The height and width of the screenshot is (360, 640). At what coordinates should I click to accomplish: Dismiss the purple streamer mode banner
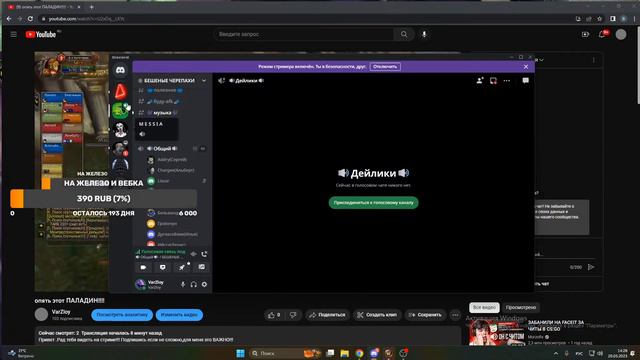click(526, 67)
